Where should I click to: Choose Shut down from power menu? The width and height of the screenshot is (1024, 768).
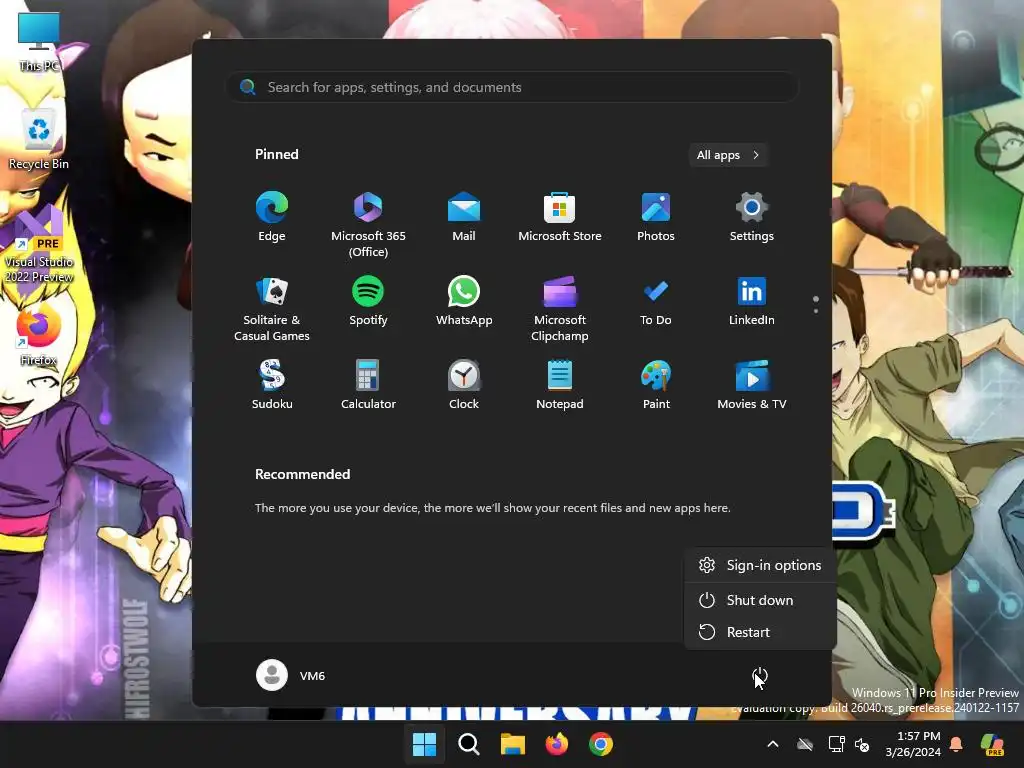(x=760, y=600)
